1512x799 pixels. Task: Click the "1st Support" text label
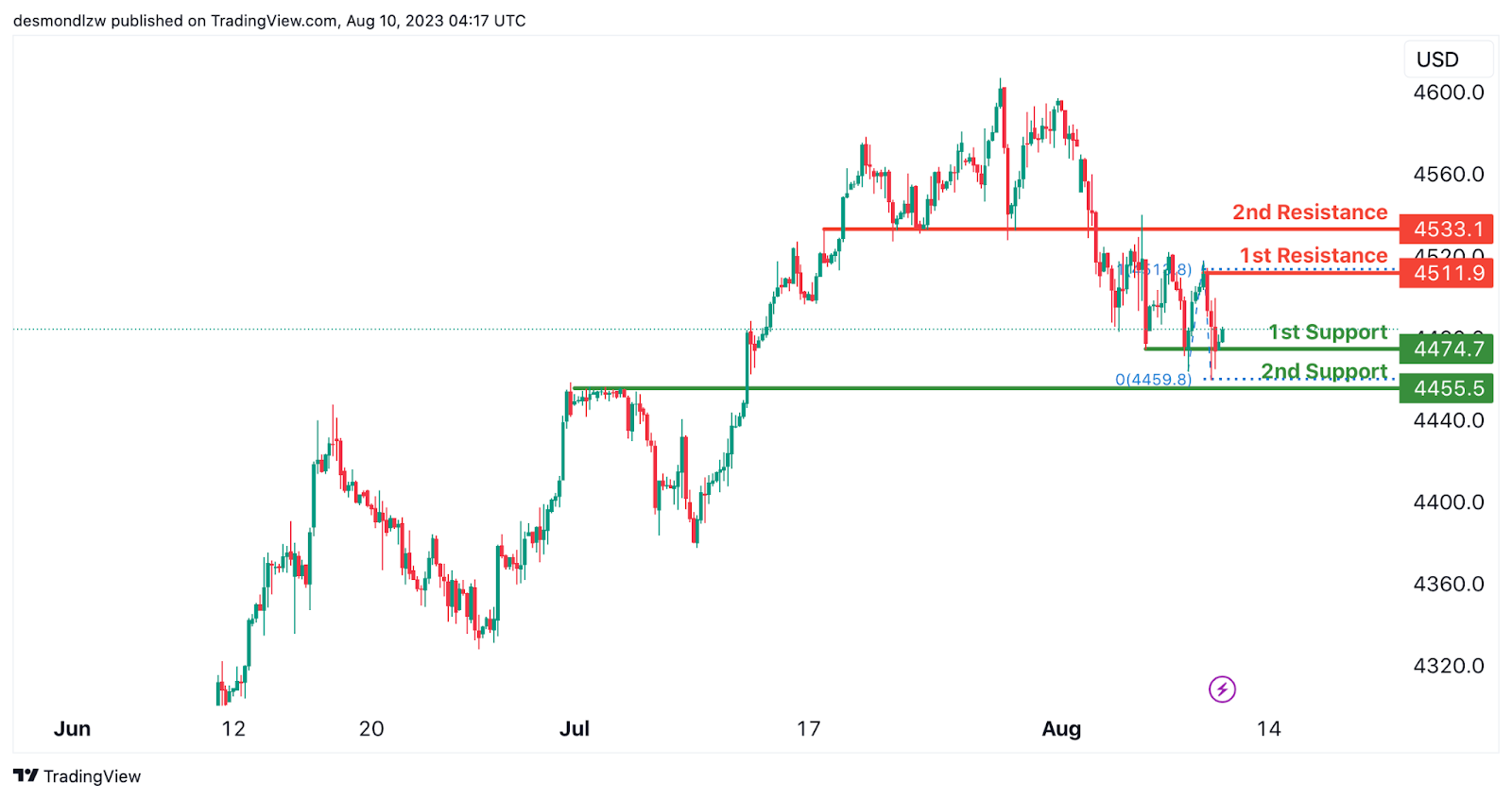(1327, 332)
